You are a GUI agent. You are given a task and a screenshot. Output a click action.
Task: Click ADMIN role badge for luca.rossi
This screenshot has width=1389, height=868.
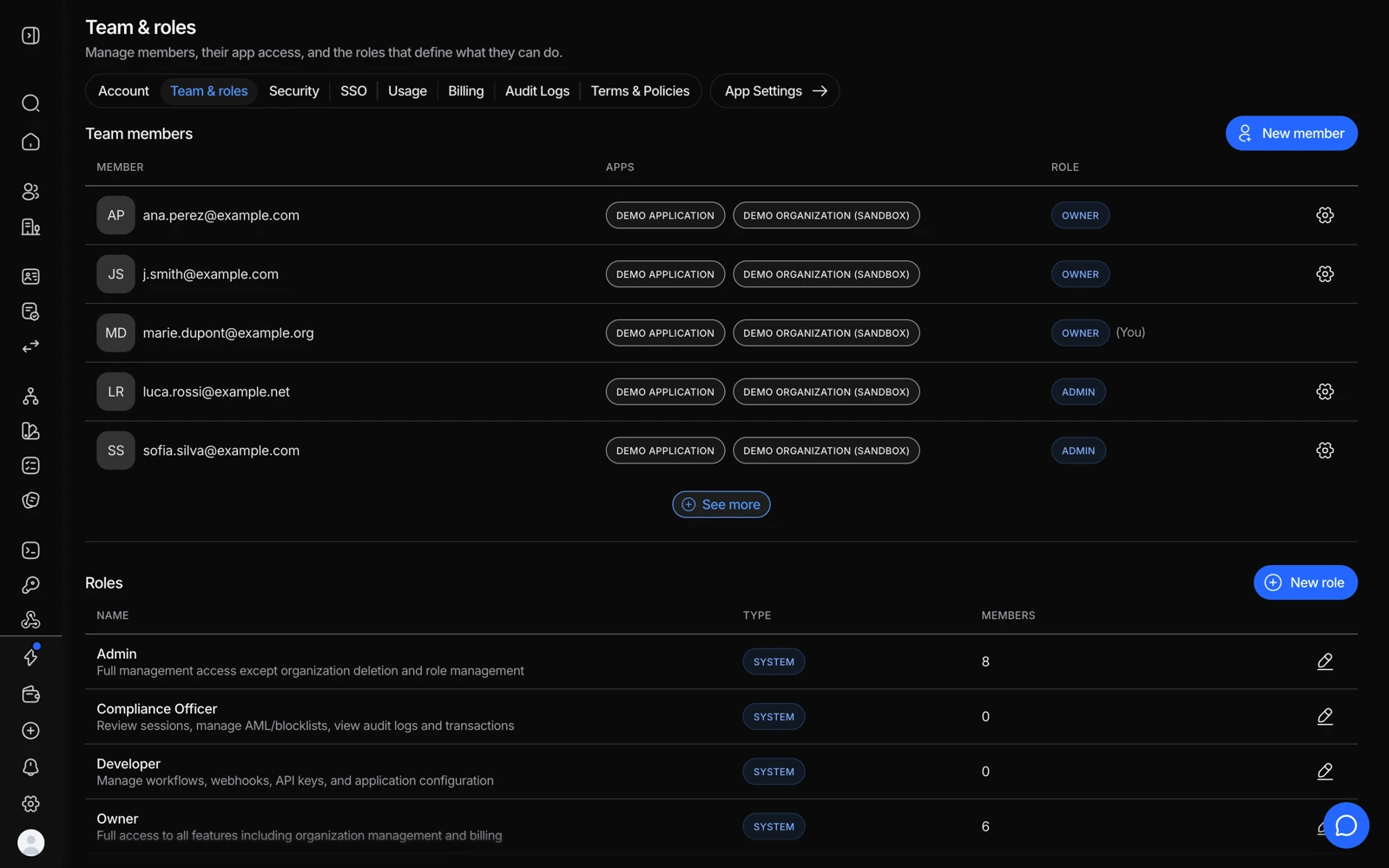pos(1078,391)
